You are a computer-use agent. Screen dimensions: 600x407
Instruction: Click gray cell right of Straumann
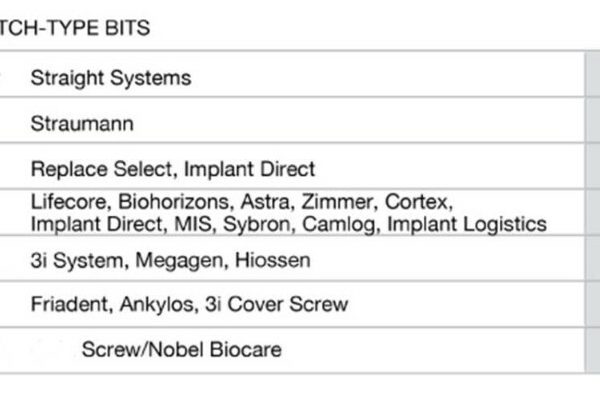click(x=592, y=124)
